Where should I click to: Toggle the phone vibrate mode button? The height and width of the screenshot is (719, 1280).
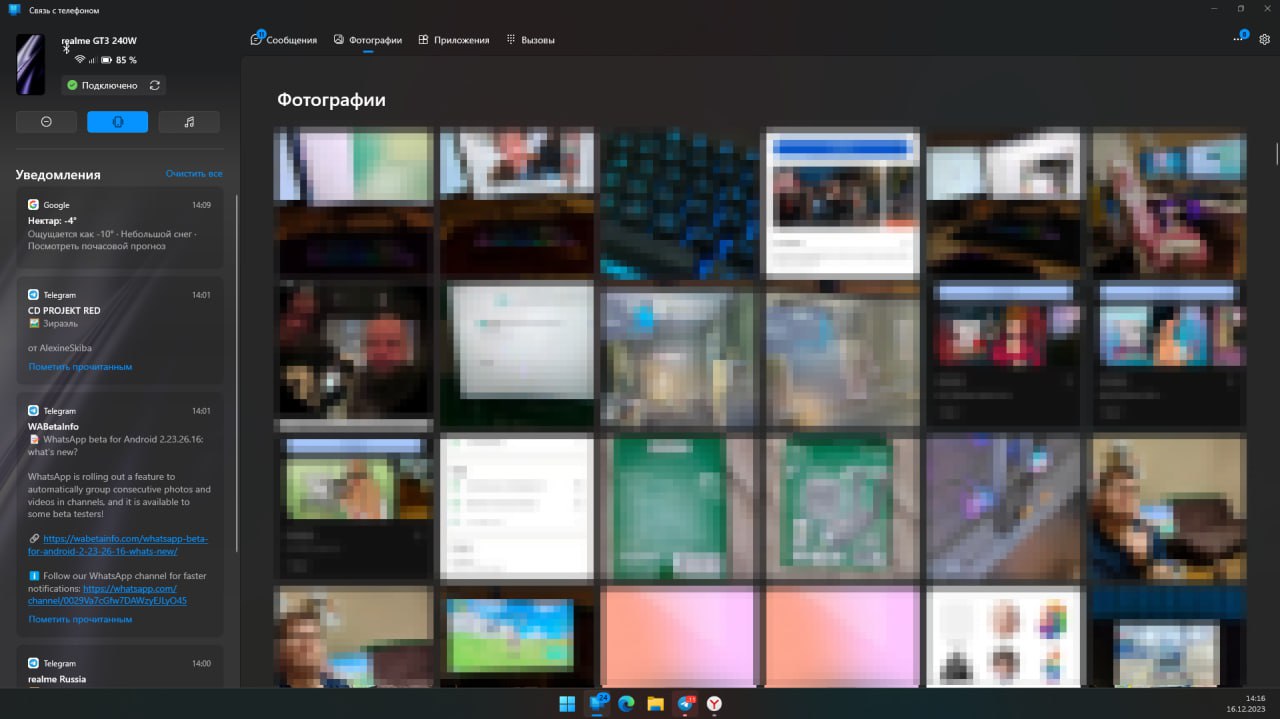117,122
